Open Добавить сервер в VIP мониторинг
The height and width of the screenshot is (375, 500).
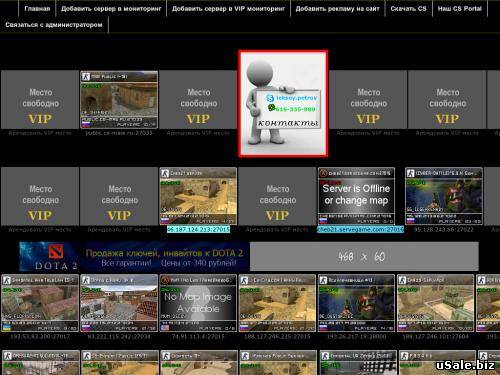point(228,9)
